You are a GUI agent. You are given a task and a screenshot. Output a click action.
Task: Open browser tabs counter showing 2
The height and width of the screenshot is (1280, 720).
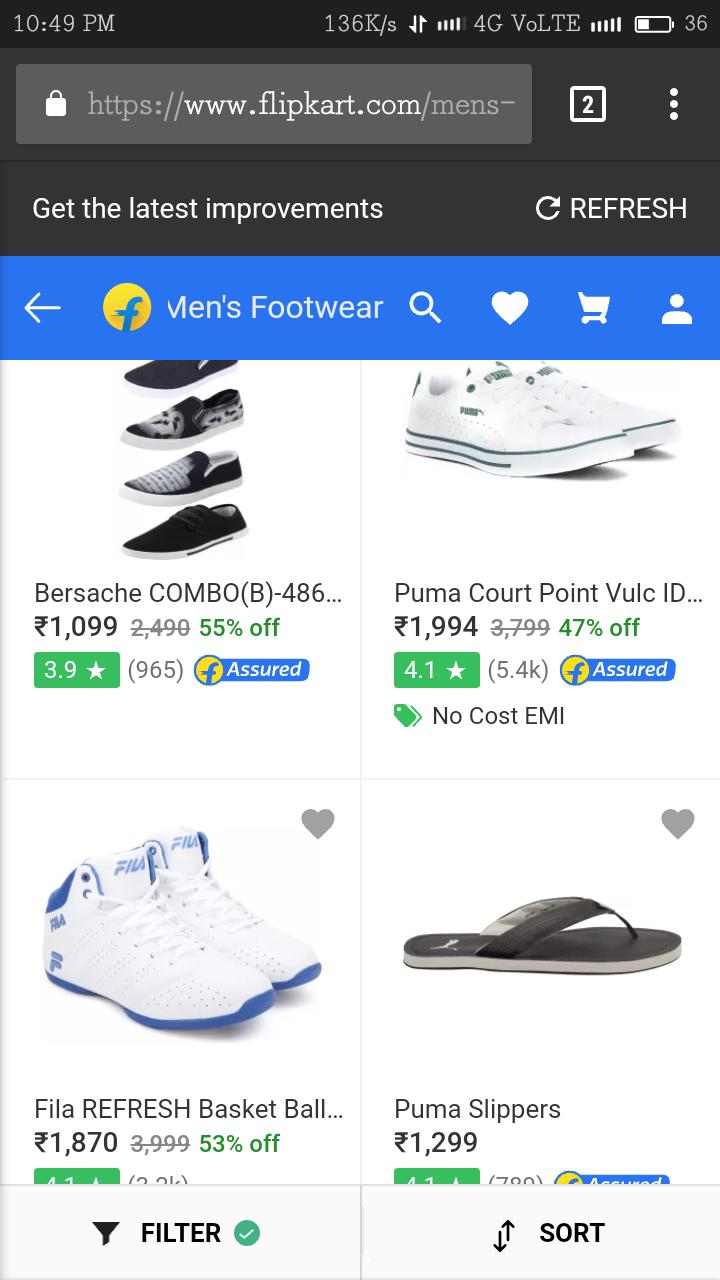tap(587, 104)
